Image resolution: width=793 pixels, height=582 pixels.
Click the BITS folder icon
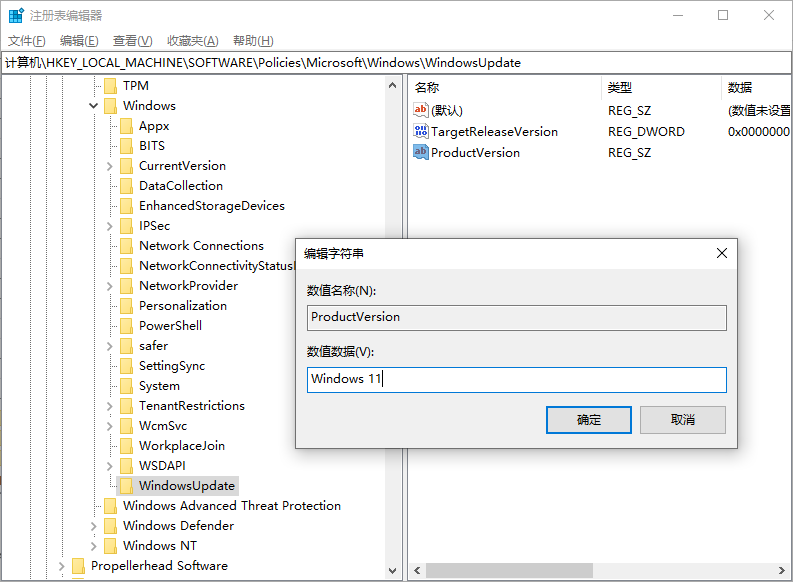click(126, 146)
